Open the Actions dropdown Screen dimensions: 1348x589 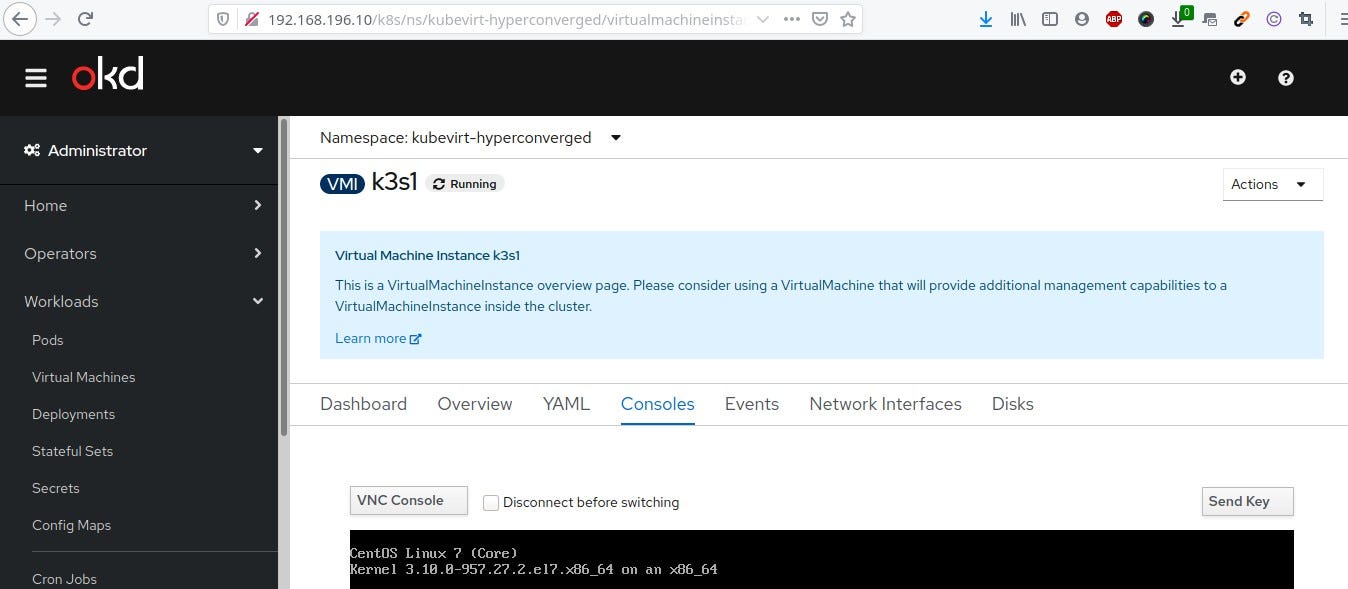(x=1273, y=184)
